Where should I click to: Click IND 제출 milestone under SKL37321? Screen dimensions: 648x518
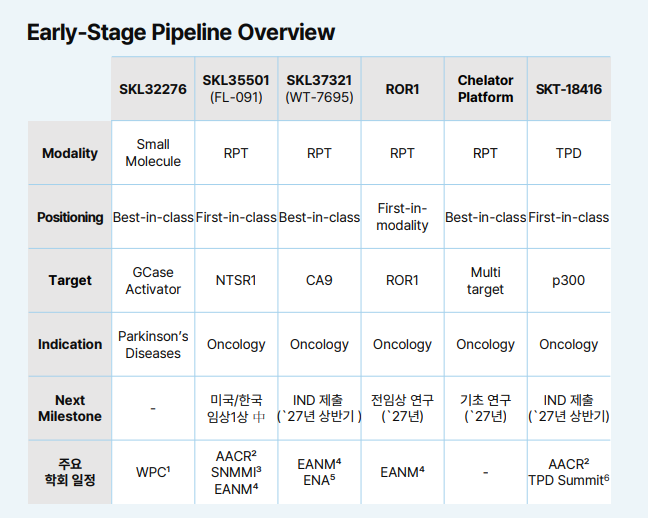coord(319,408)
